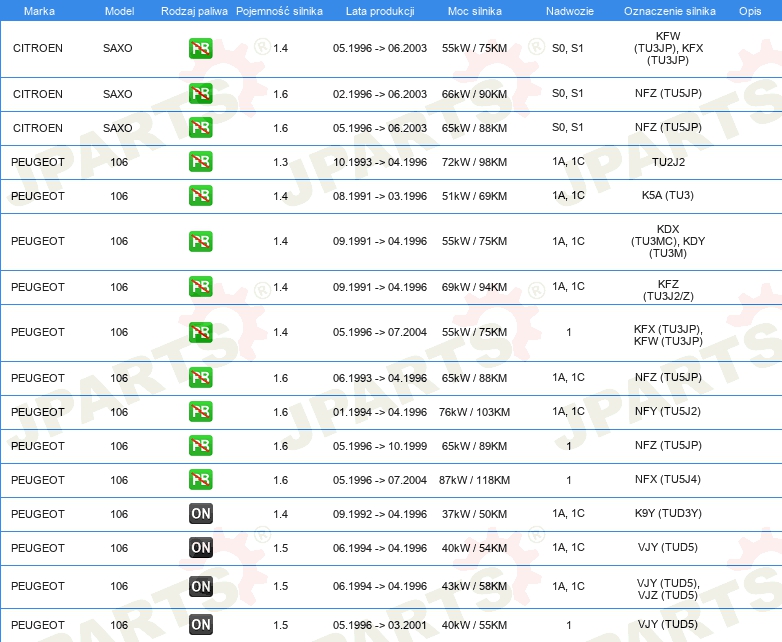Image resolution: width=782 pixels, height=642 pixels.
Task: Select the Pojemność silnika header
Action: (x=279, y=11)
